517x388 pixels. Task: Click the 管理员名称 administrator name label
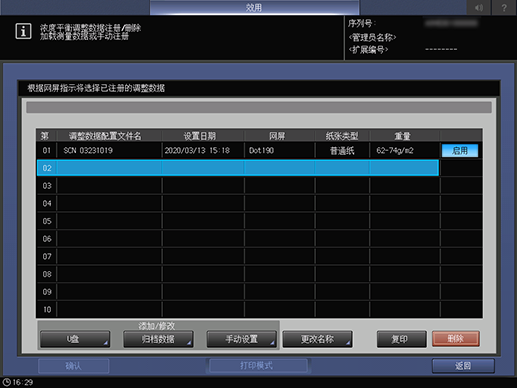pyautogui.click(x=372, y=37)
